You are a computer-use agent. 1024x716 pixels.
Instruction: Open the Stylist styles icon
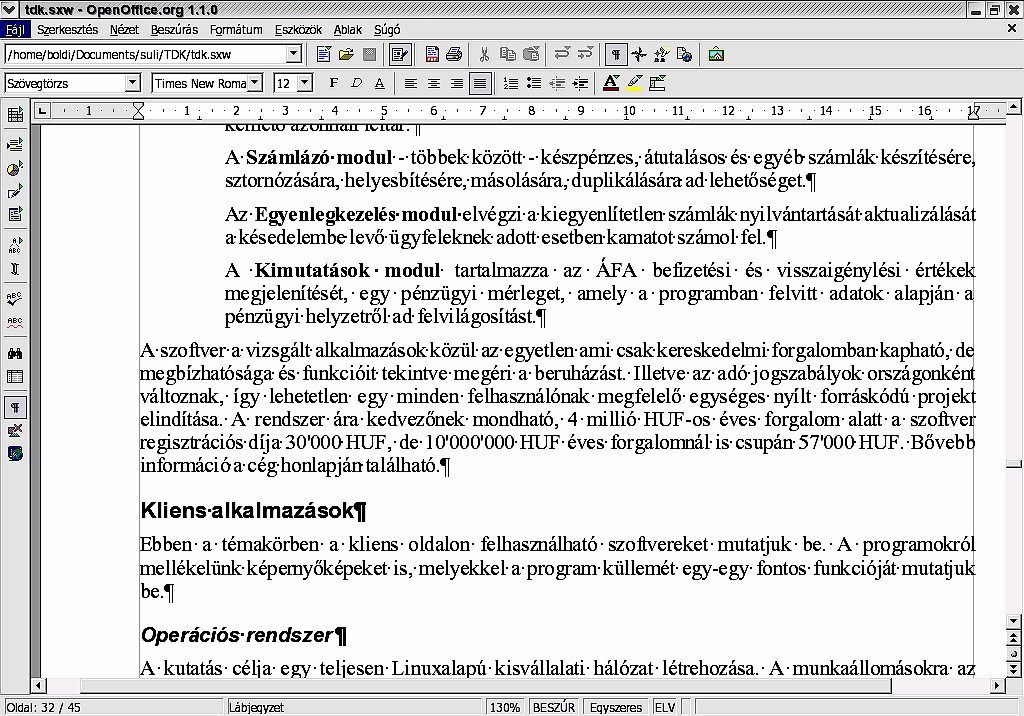pos(662,54)
